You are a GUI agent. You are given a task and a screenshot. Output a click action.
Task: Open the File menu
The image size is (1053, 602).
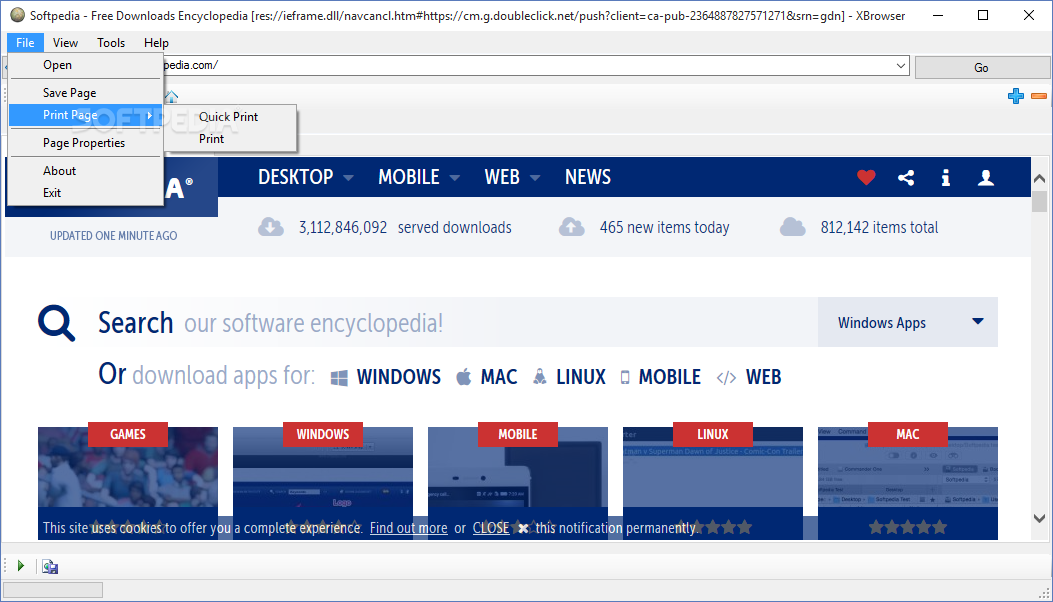point(26,42)
